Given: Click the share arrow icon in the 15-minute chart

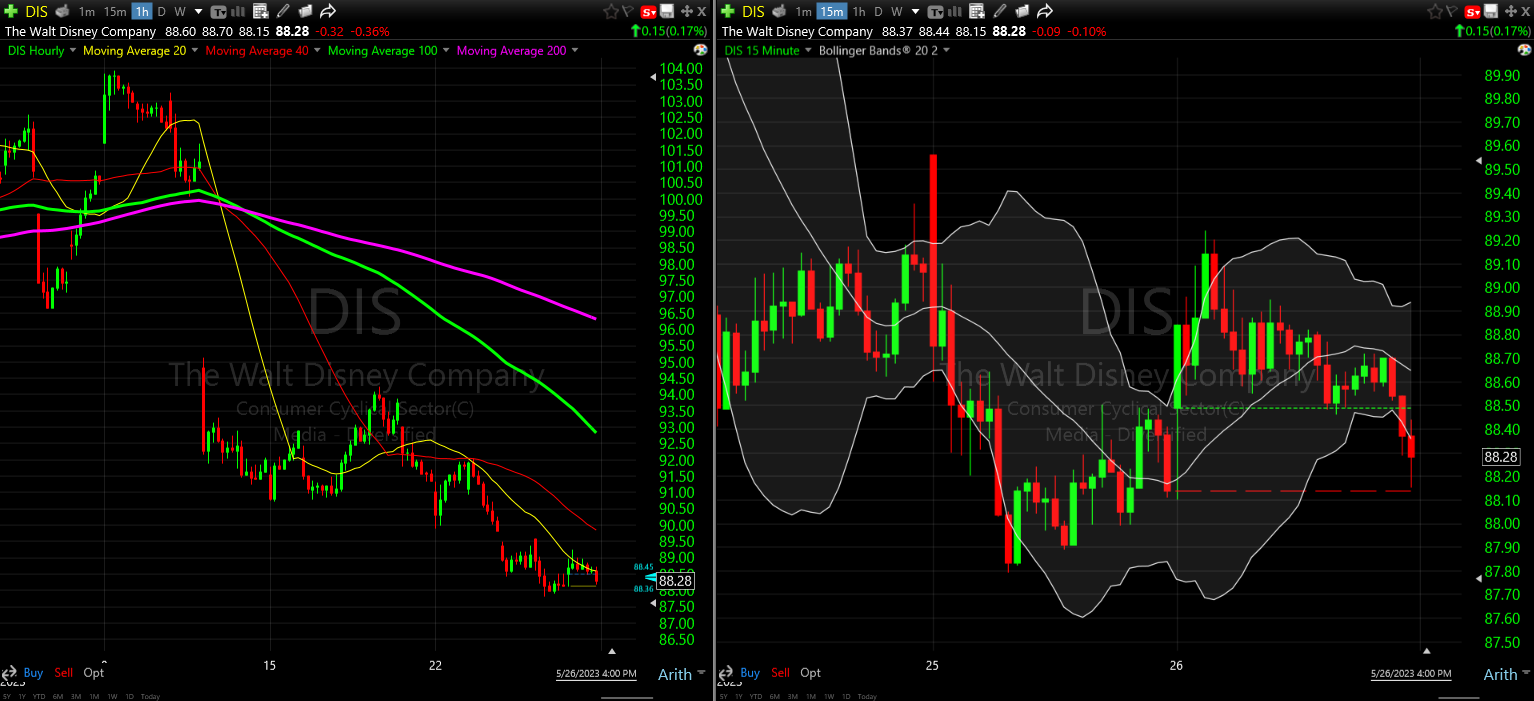Looking at the screenshot, I should click(x=1044, y=12).
